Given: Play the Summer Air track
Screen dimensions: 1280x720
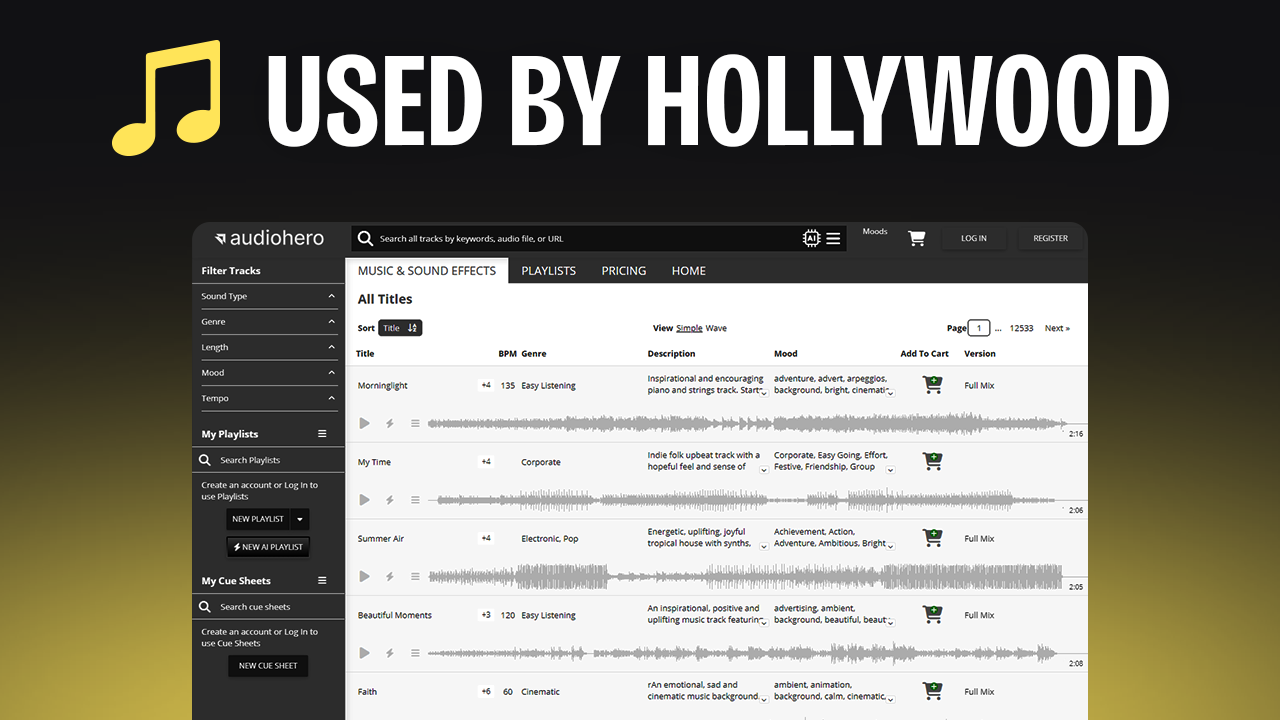Looking at the screenshot, I should tap(365, 576).
